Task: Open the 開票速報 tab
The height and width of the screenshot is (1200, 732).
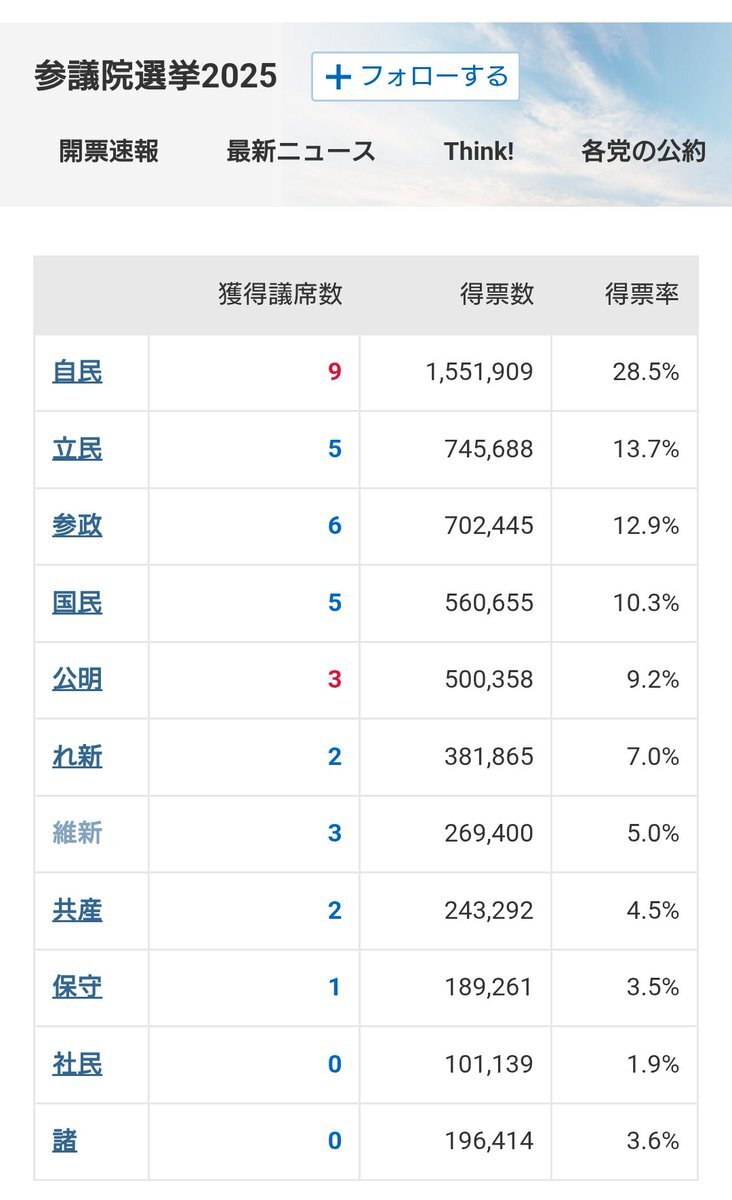Action: [109, 151]
